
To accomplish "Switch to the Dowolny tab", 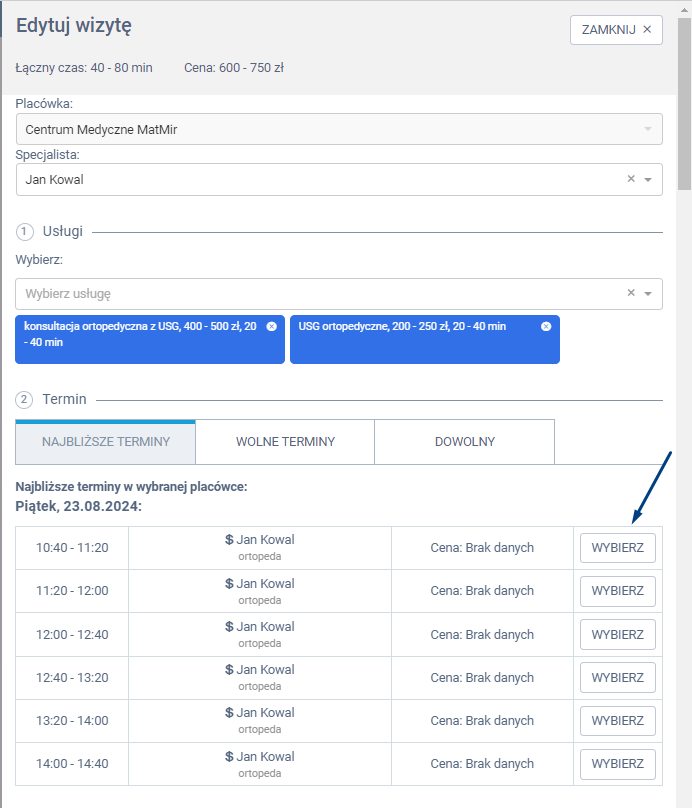I will tap(464, 442).
